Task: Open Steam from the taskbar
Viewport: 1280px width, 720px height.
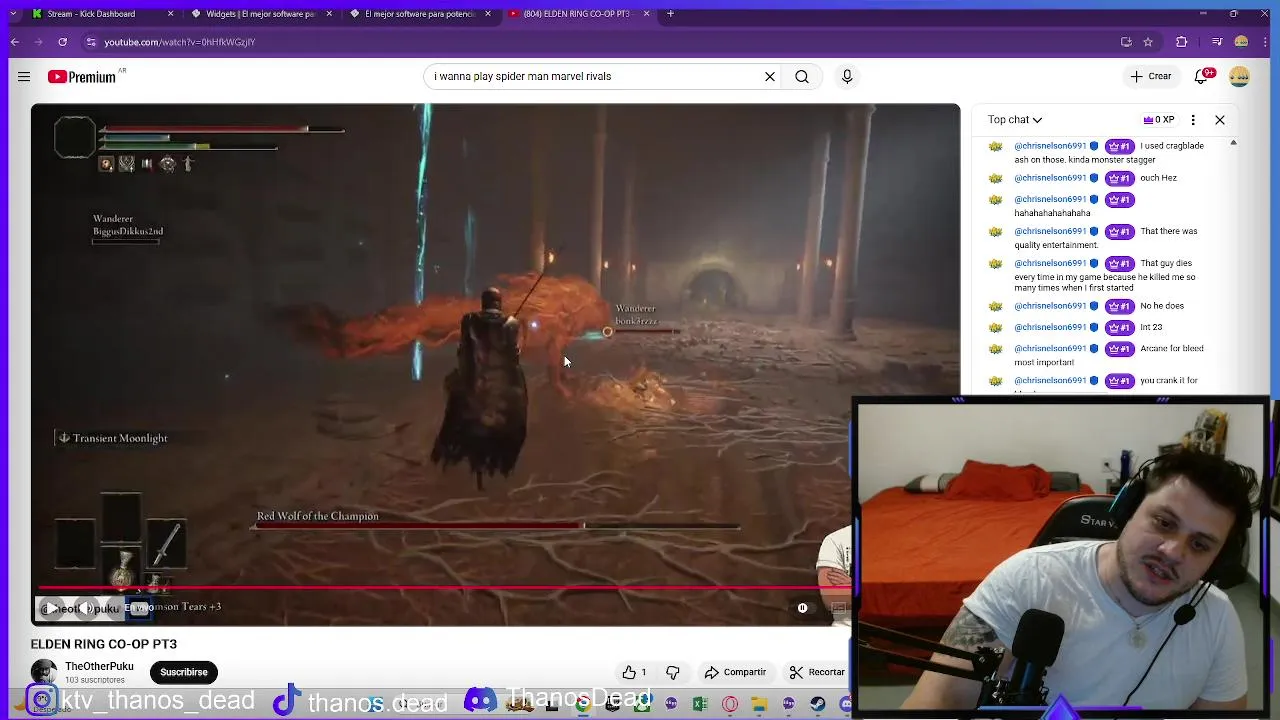Action: coord(818,704)
